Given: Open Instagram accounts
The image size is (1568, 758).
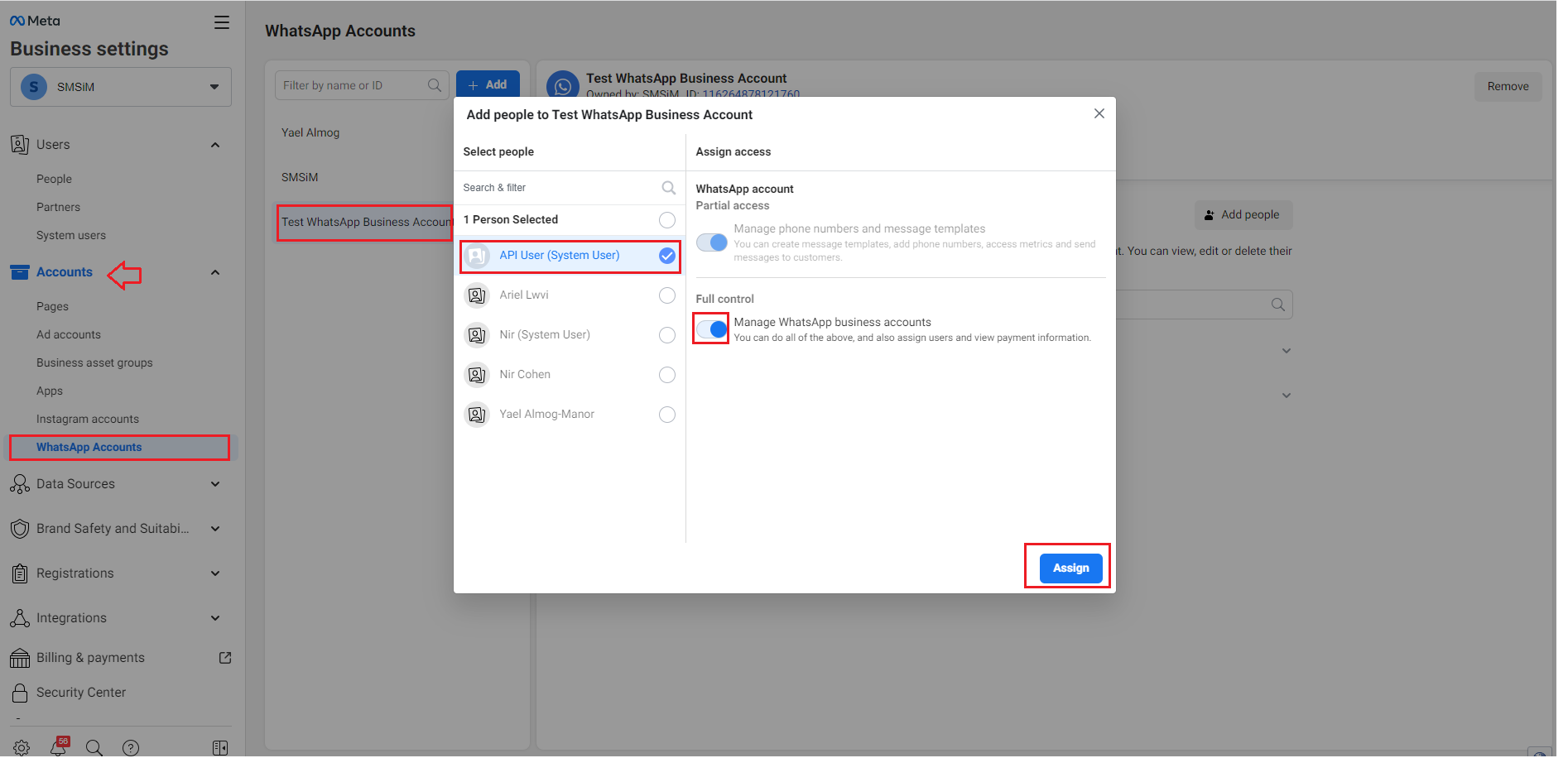Looking at the screenshot, I should (x=88, y=419).
